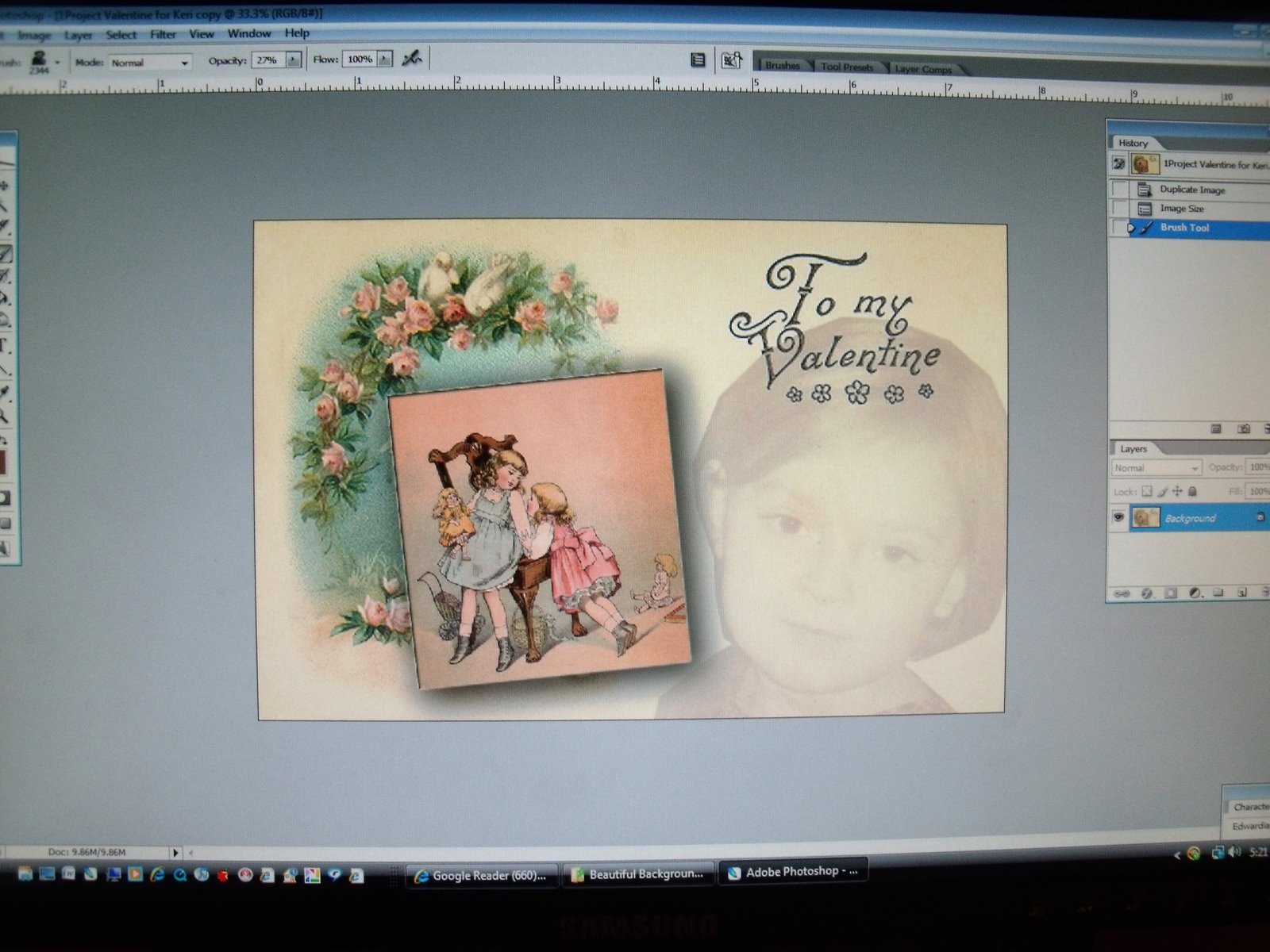Launch Internet Explorer from quick launch
This screenshot has height=952, width=1270.
tap(157, 874)
